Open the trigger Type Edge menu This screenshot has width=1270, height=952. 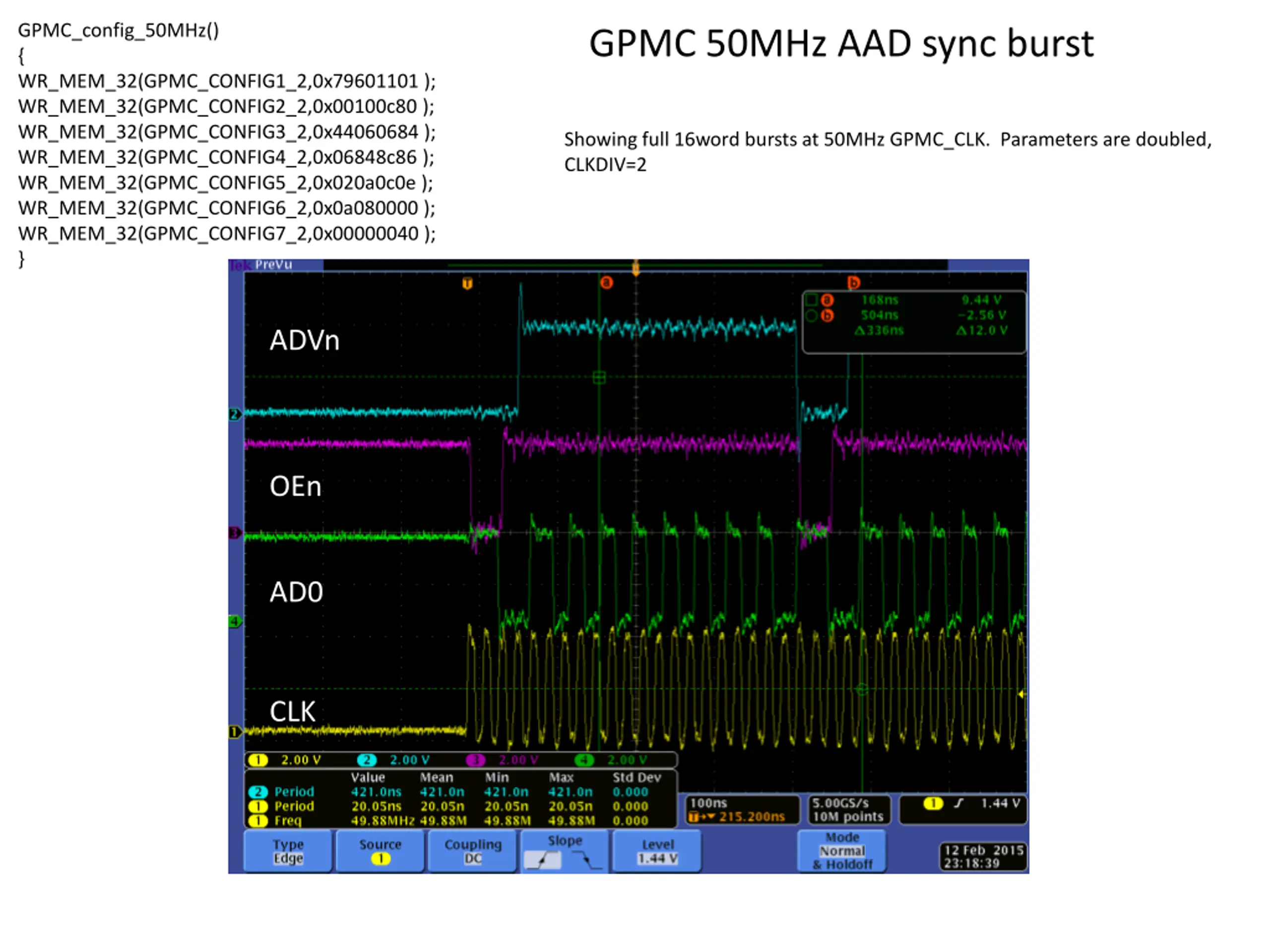click(288, 851)
